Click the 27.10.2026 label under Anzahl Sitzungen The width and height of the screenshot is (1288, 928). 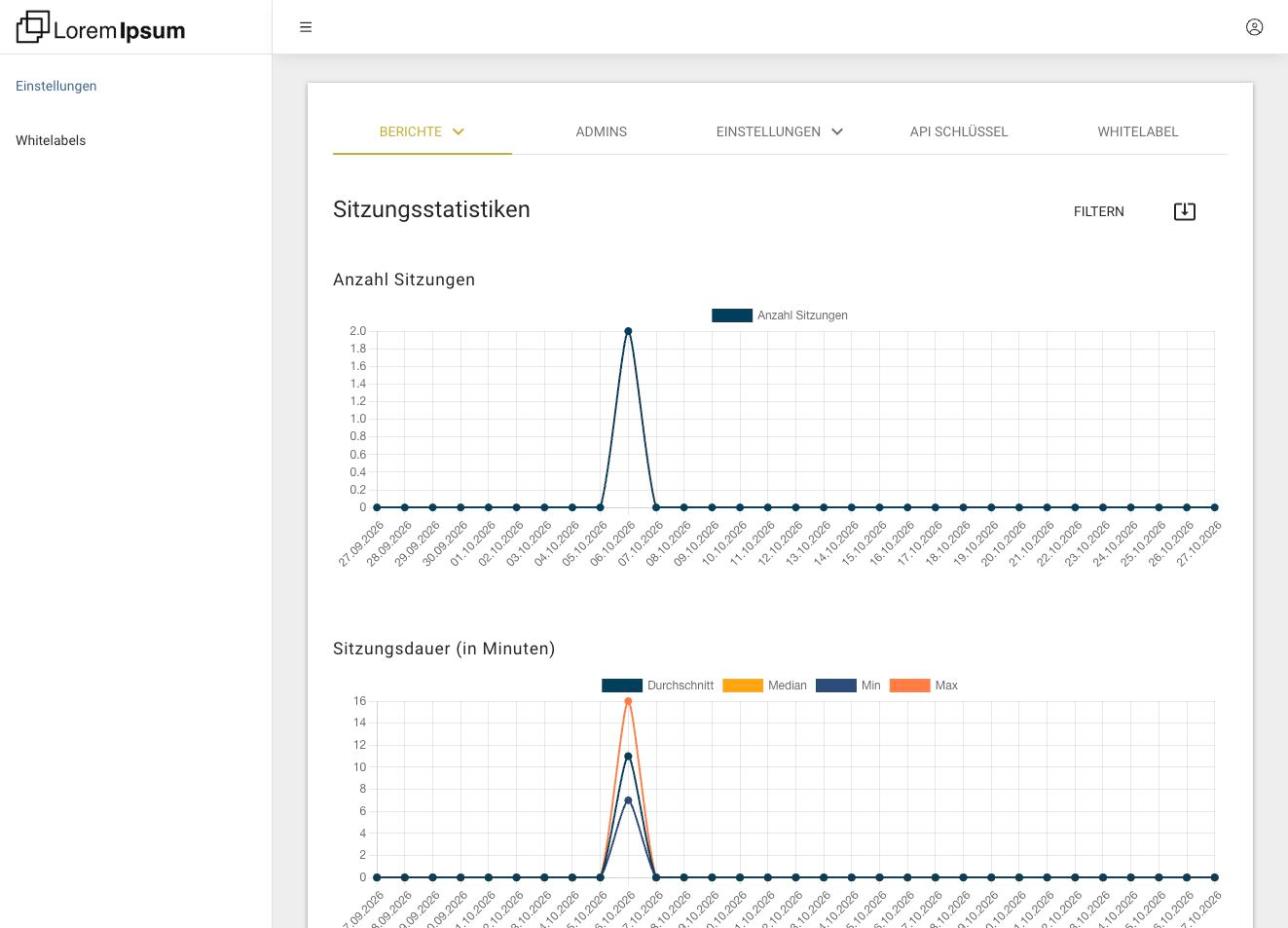click(x=1198, y=545)
